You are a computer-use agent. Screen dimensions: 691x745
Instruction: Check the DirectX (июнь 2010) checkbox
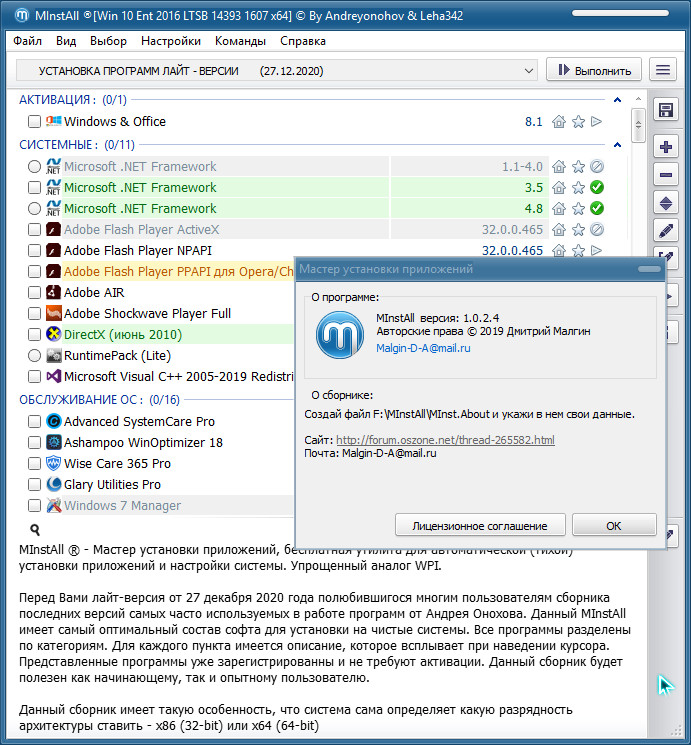(34, 334)
